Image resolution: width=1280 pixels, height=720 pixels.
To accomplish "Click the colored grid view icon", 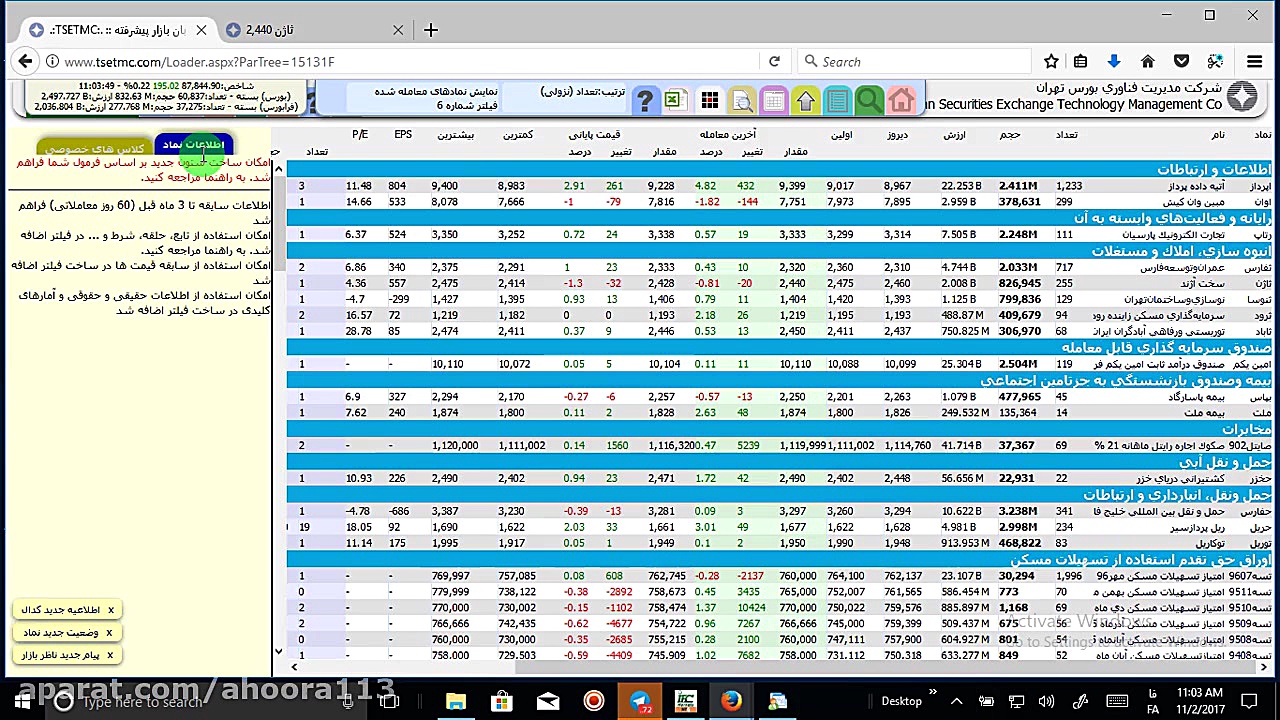I will (x=709, y=100).
